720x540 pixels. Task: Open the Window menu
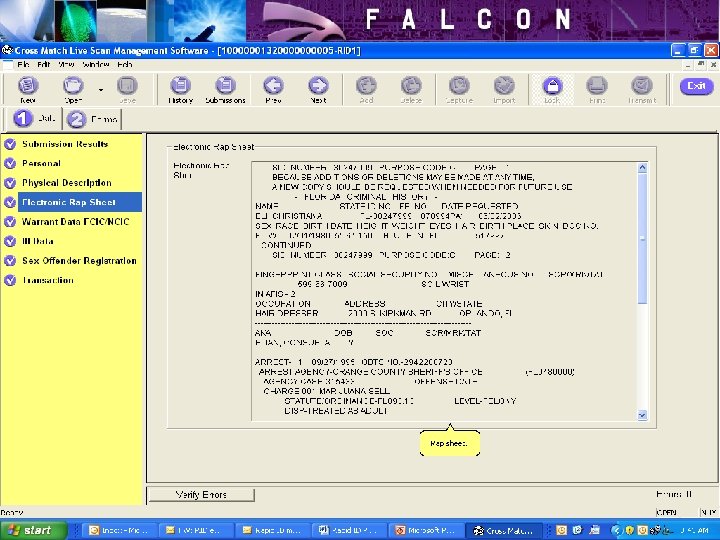(x=96, y=64)
